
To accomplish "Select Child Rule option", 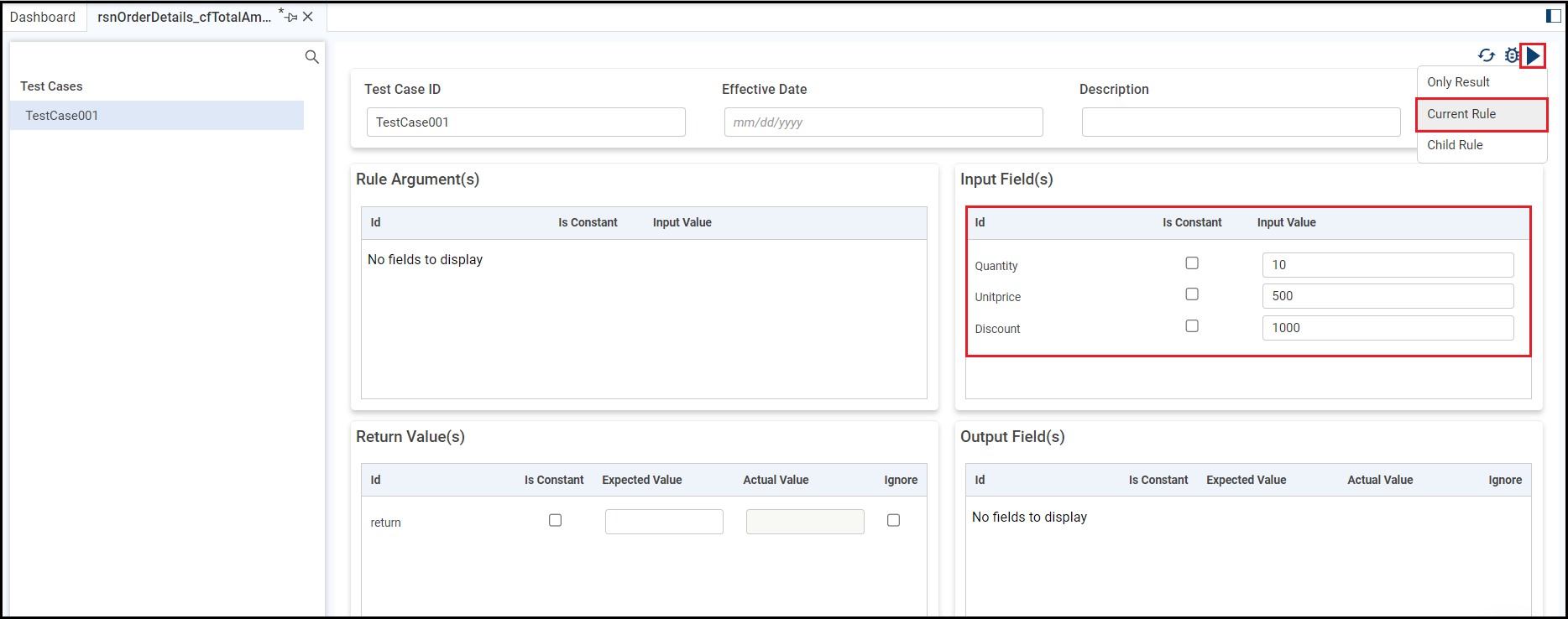I will click(1455, 145).
